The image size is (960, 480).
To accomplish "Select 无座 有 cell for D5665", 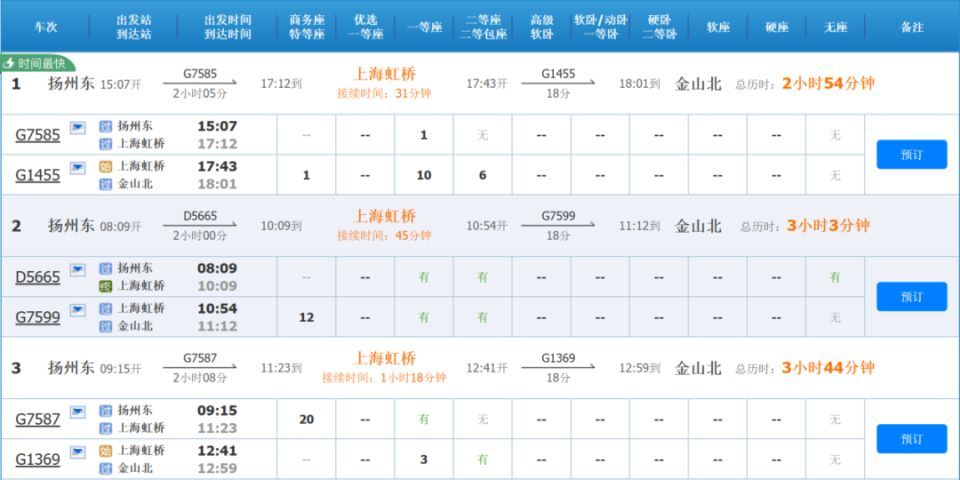I will (x=835, y=277).
